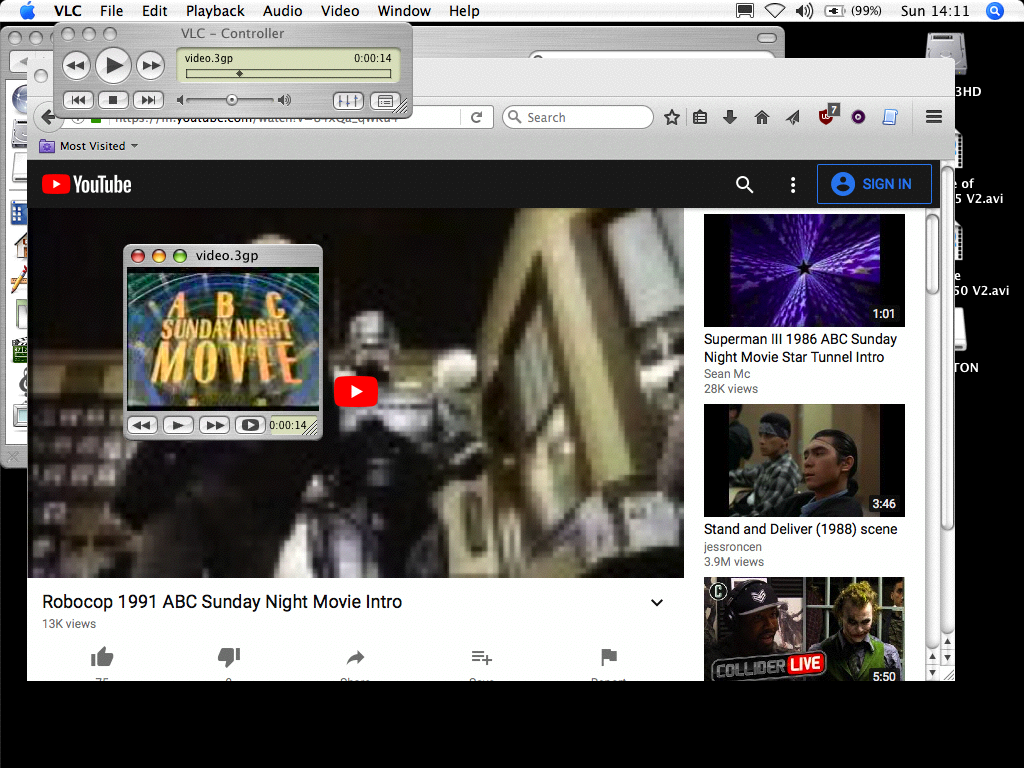This screenshot has width=1024, height=768.
Task: Dislike the video thumbs down
Action: [x=229, y=657]
